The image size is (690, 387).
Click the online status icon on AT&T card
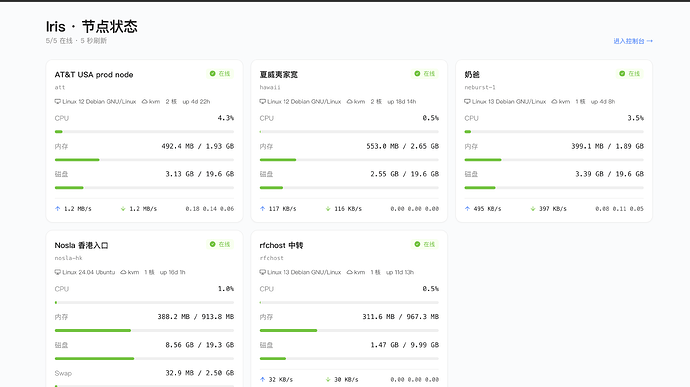coord(213,74)
